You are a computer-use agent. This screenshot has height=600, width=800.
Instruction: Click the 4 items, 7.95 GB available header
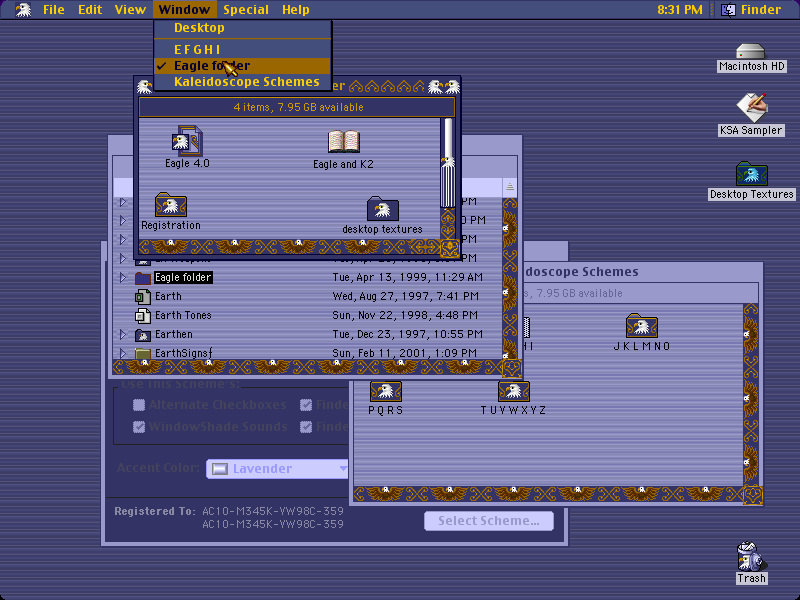(x=297, y=107)
